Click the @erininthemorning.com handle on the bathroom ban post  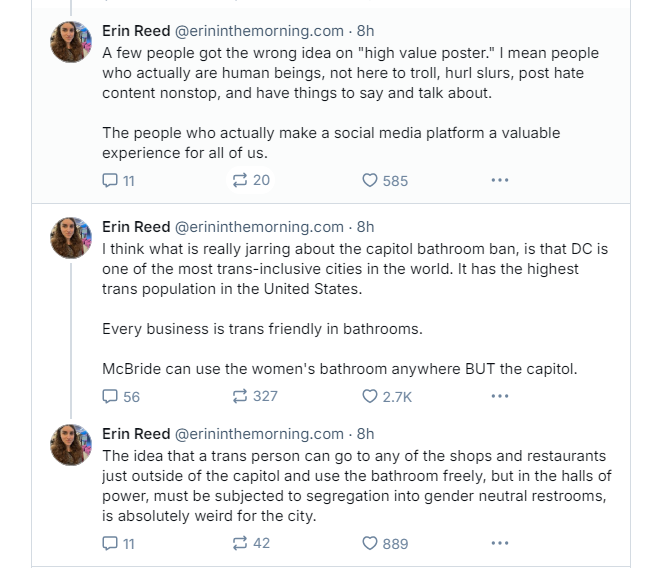click(x=259, y=227)
